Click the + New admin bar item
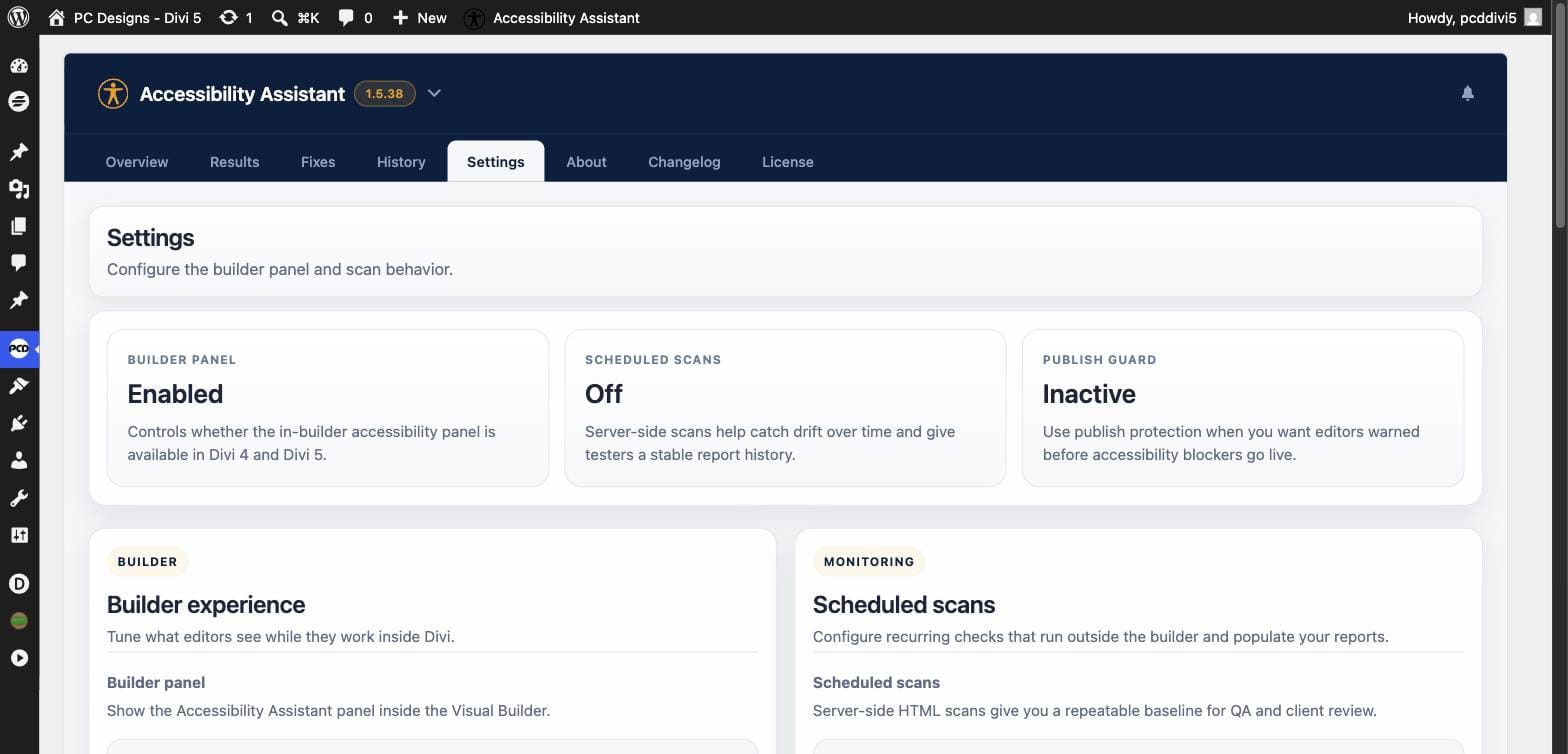The image size is (1568, 754). coord(419,17)
